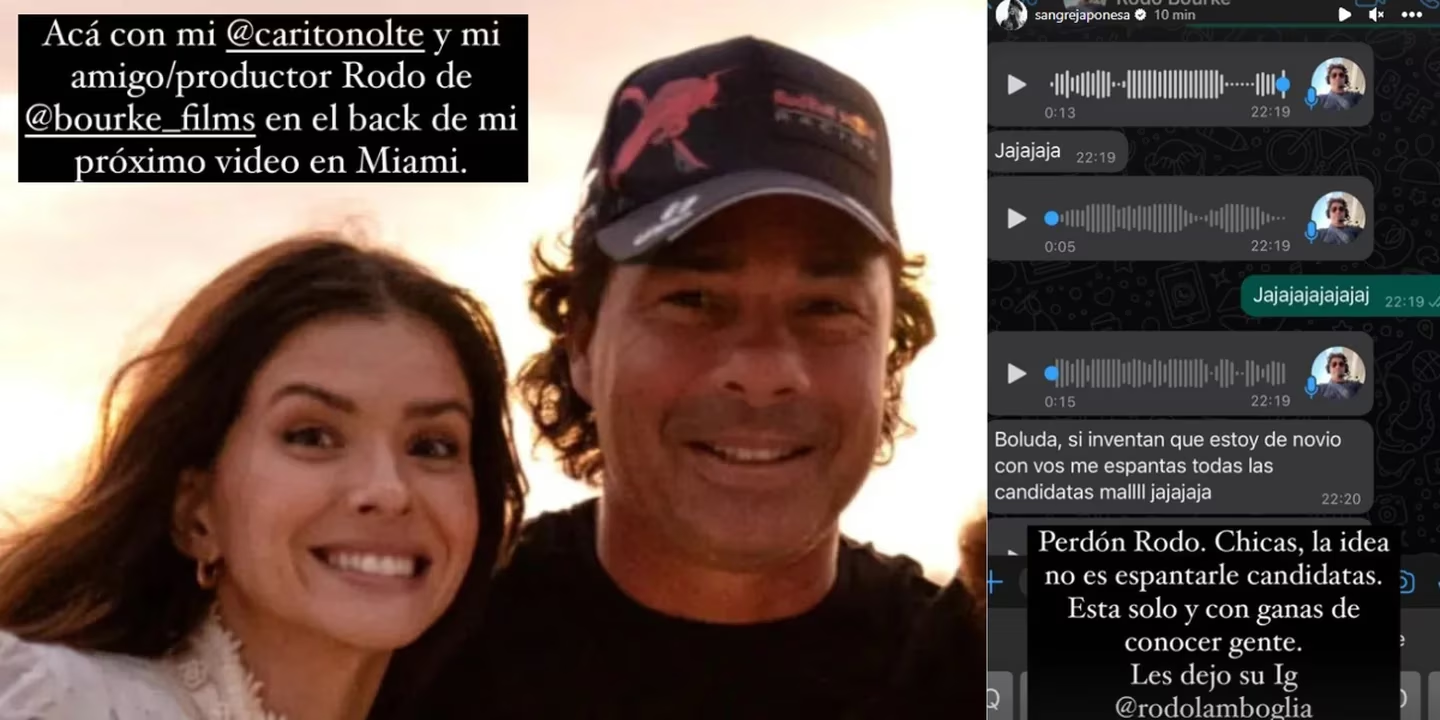Tap sender avatar on the 0:13 voice note
1440x720 pixels.
tap(1338, 83)
